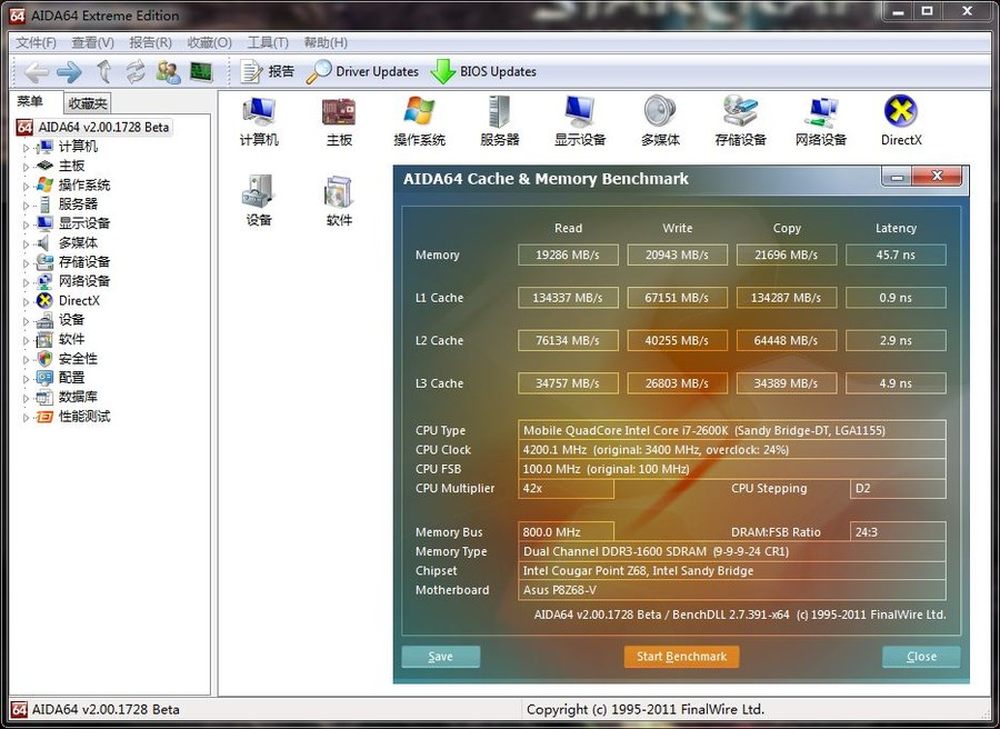Image resolution: width=1000 pixels, height=729 pixels.
Task: Select 软件 in the left tree
Action: pos(71,339)
